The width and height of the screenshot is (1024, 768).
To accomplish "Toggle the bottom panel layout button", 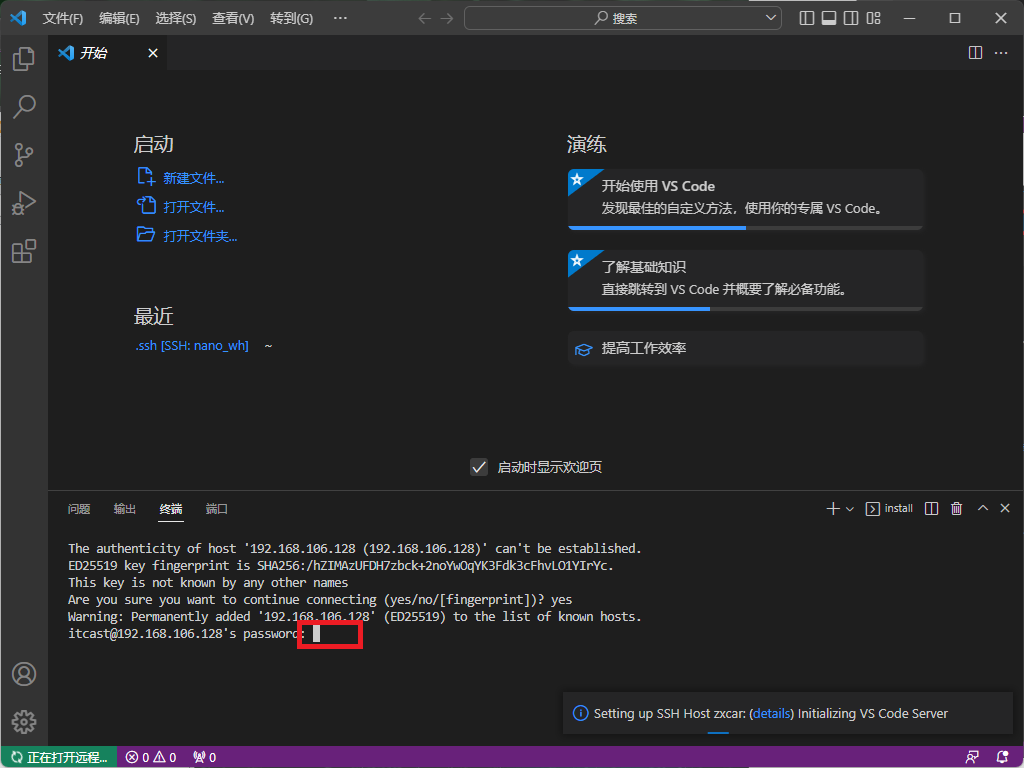I will click(x=829, y=18).
